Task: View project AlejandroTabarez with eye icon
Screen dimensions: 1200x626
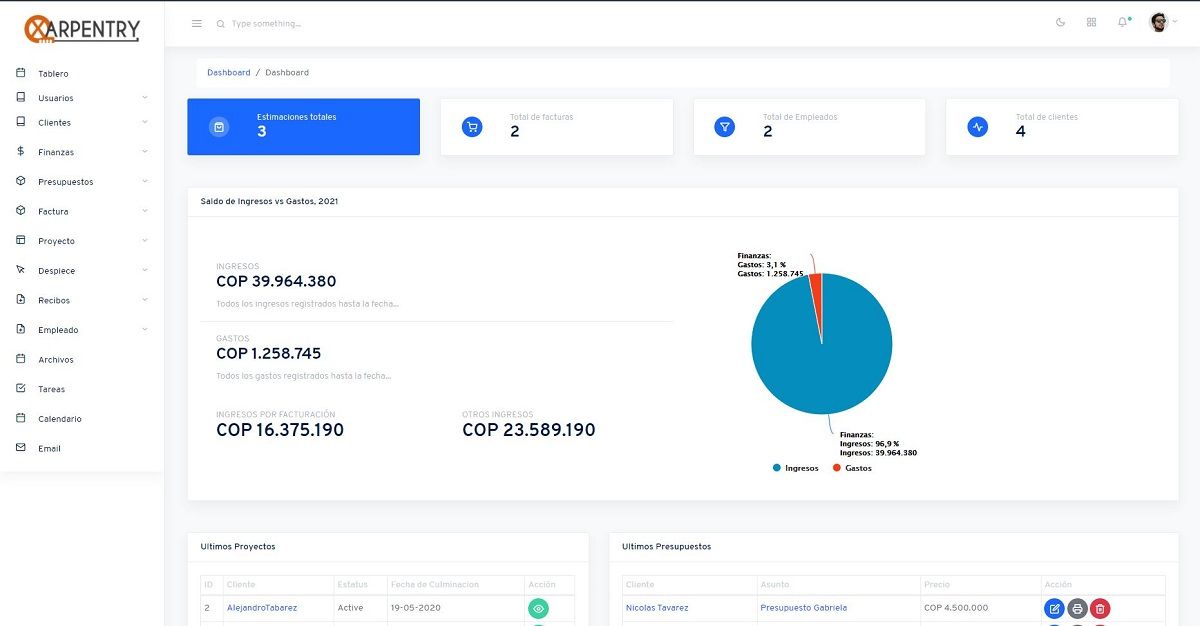Action: click(538, 608)
